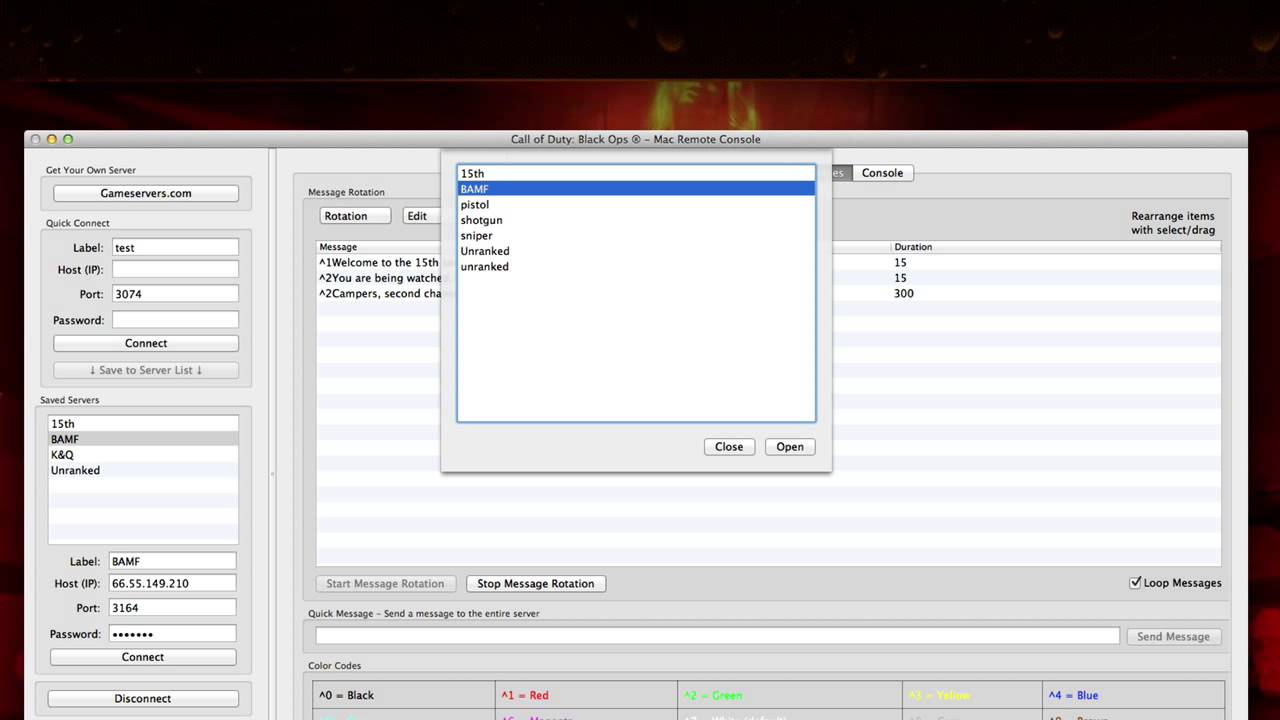Select Unranked in Saved Servers list

[76, 470]
